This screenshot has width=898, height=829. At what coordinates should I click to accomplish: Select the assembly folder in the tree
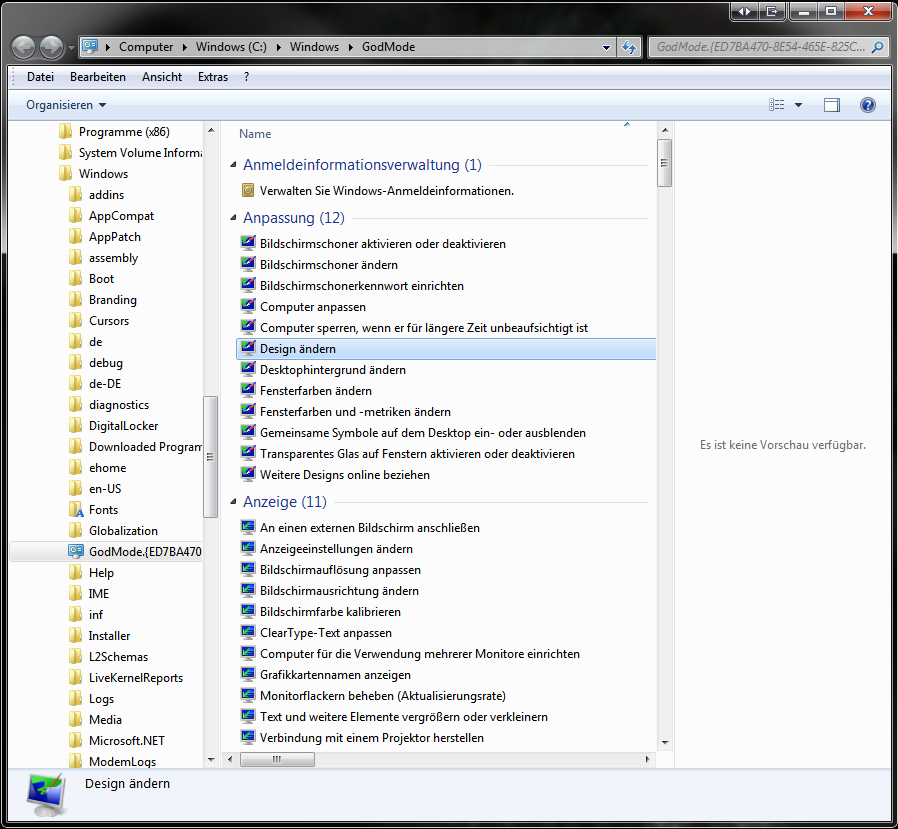tap(113, 258)
